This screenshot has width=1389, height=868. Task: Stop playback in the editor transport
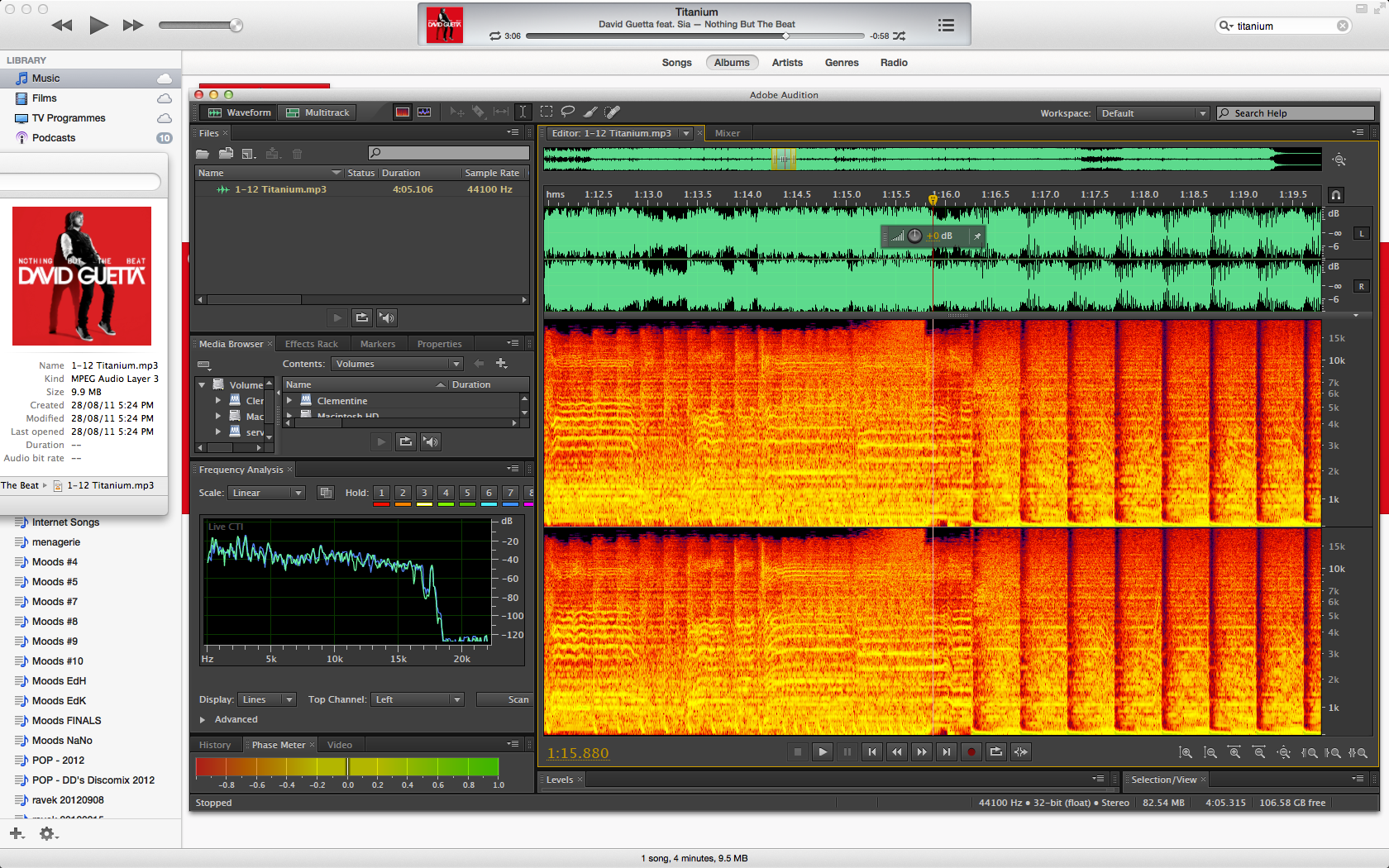pyautogui.click(x=798, y=752)
